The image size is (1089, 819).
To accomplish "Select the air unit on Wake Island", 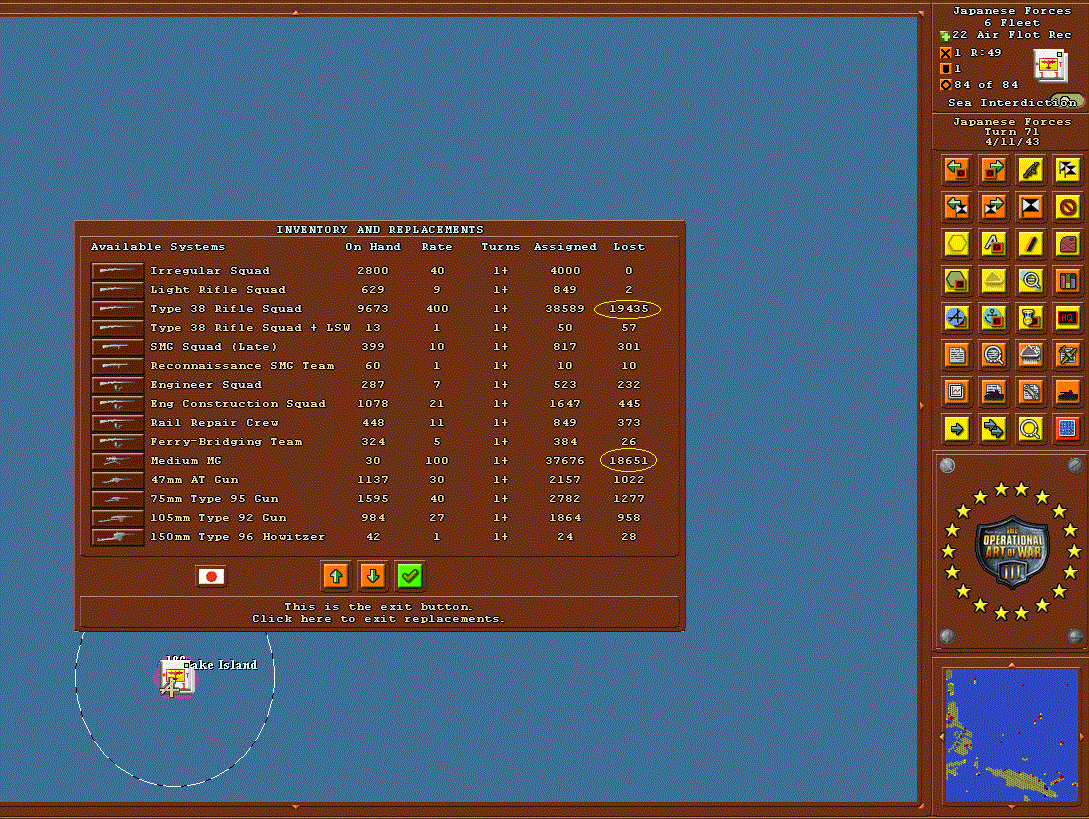I will 176,677.
